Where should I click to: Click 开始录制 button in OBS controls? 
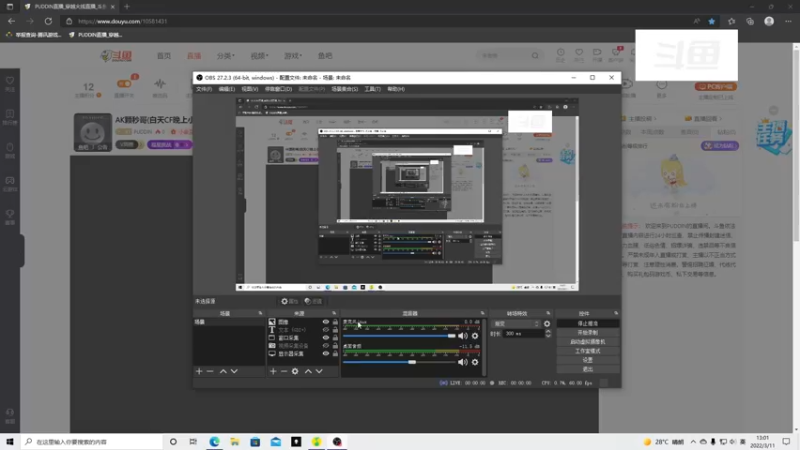pos(588,333)
